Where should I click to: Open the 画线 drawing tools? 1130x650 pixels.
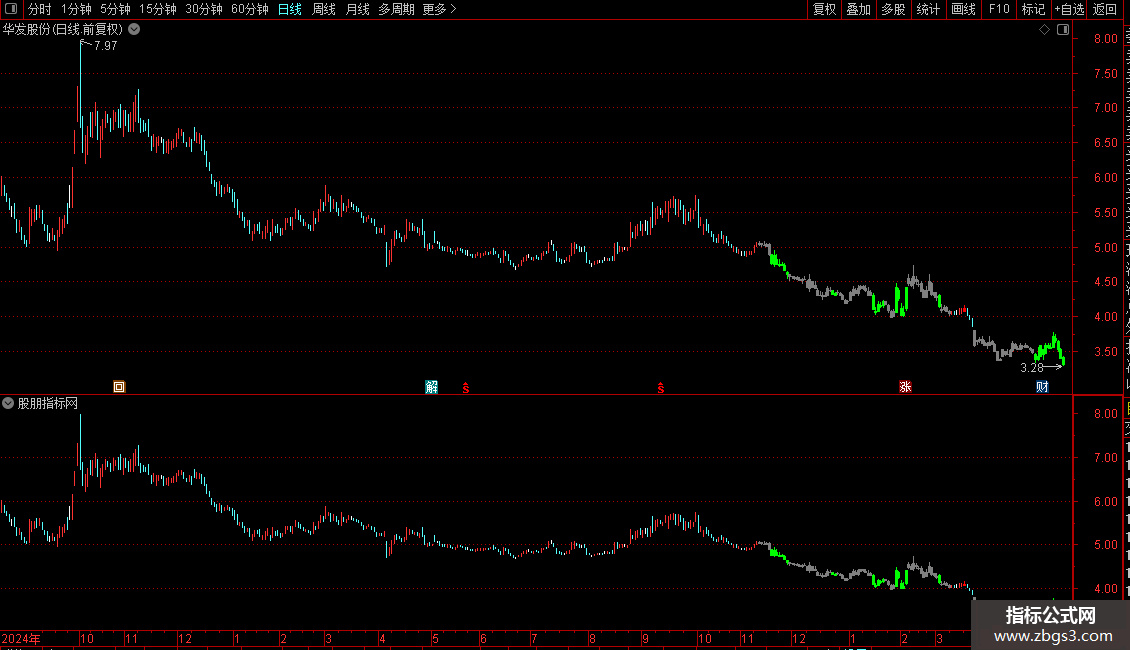point(963,9)
